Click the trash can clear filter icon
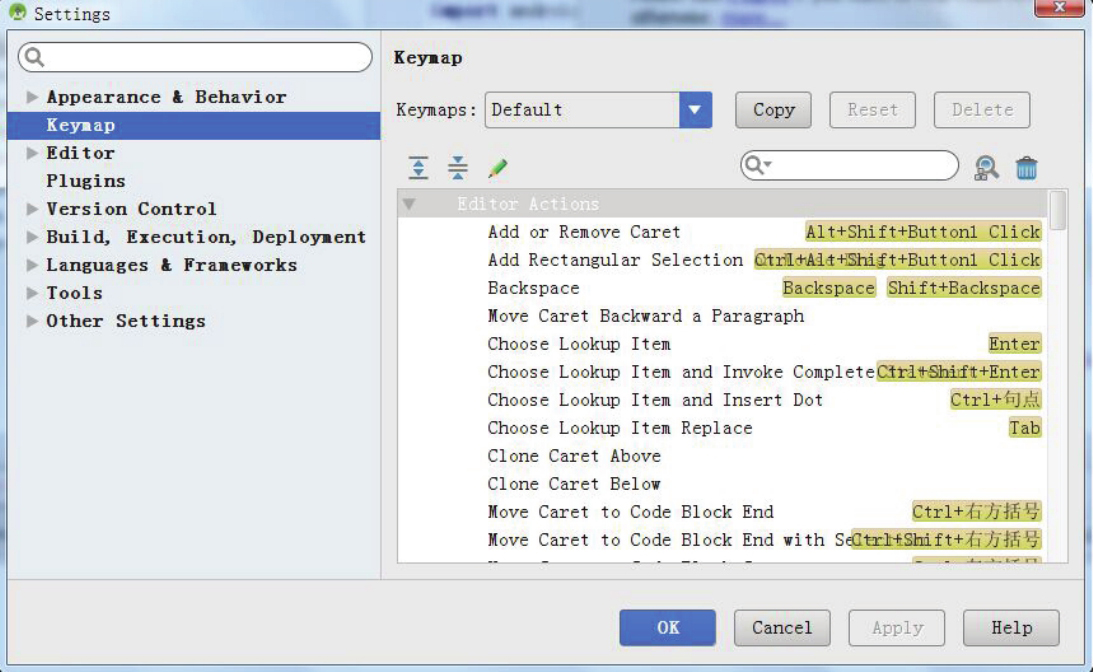Screen dimensions: 1093x672 pos(1026,167)
